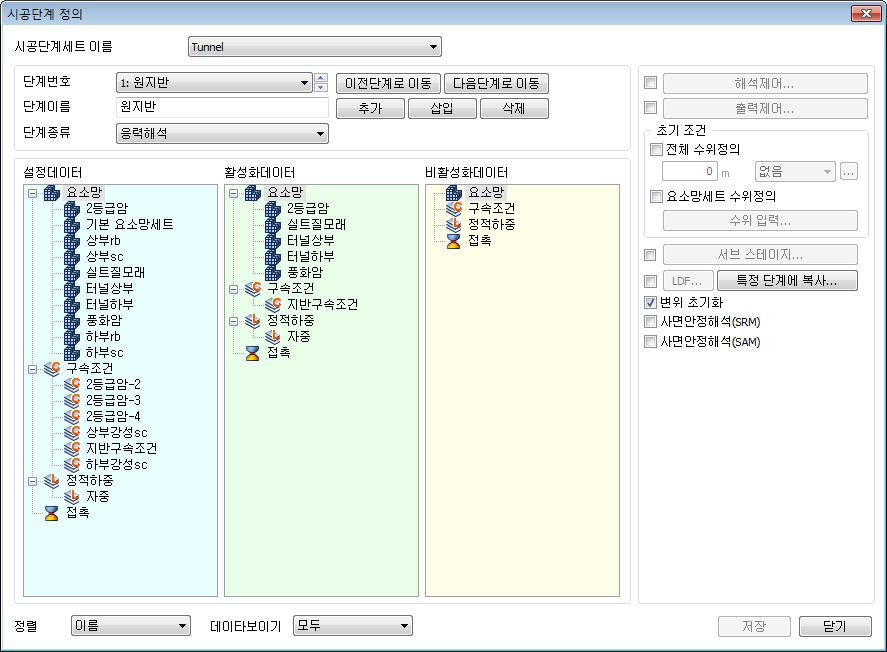Click the 터널상부 mesh icon in 활성화데이터
This screenshot has width=887, height=652.
pos(273,240)
